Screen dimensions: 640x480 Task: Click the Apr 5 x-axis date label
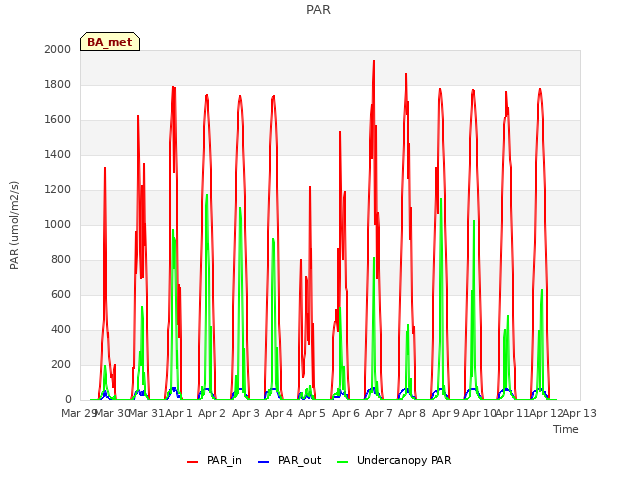coord(312,413)
